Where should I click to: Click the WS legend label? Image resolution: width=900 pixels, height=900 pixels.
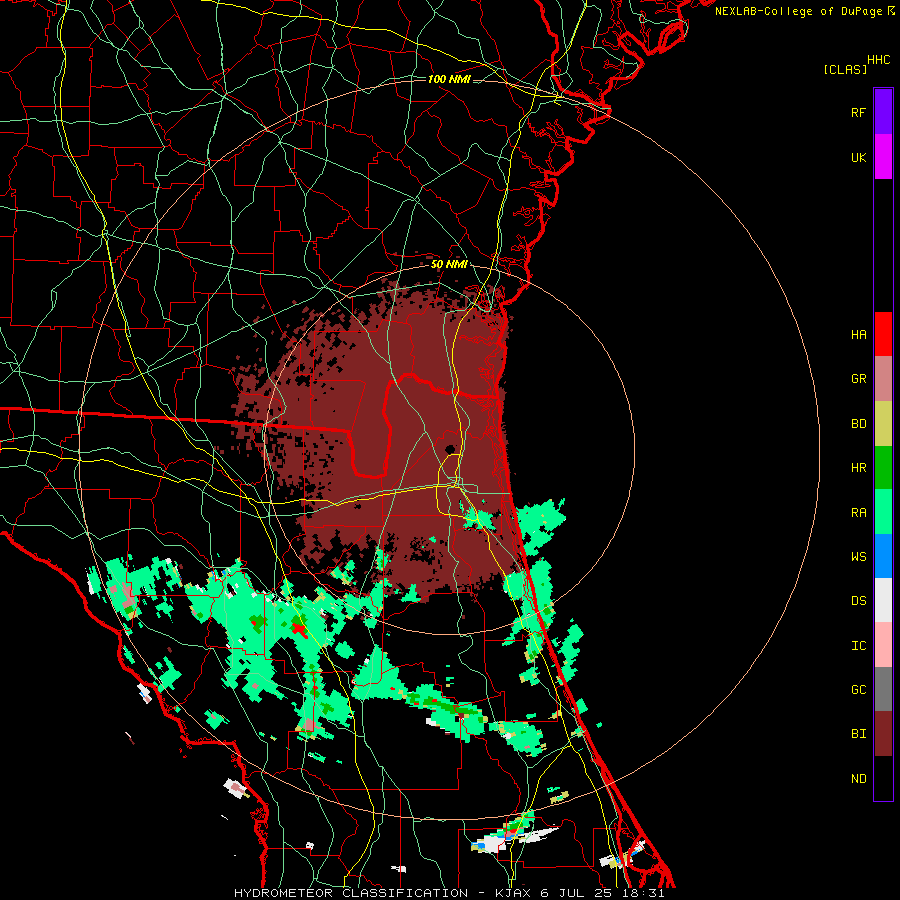858,556
